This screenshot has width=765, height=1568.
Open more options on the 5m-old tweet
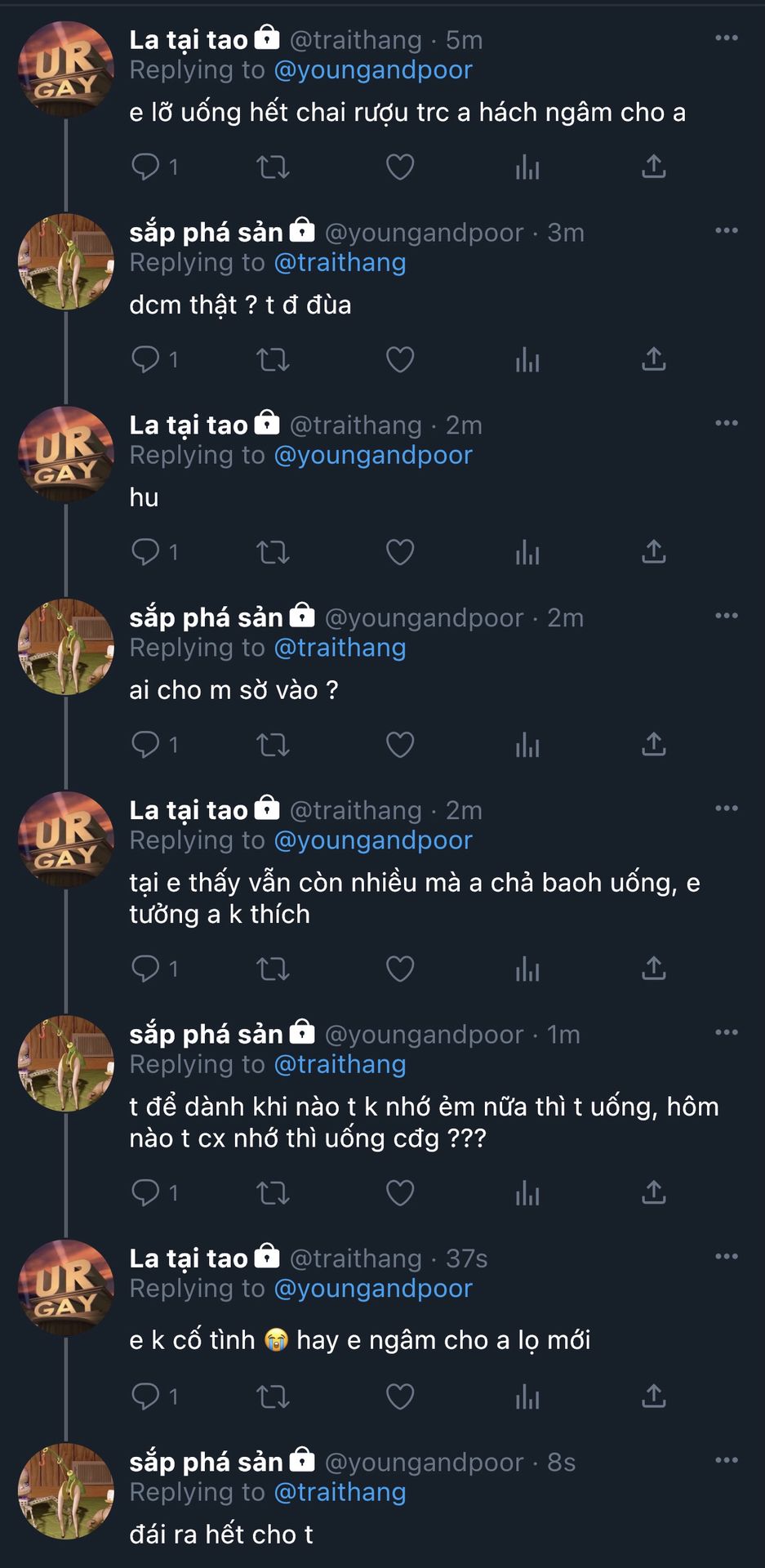tap(726, 38)
